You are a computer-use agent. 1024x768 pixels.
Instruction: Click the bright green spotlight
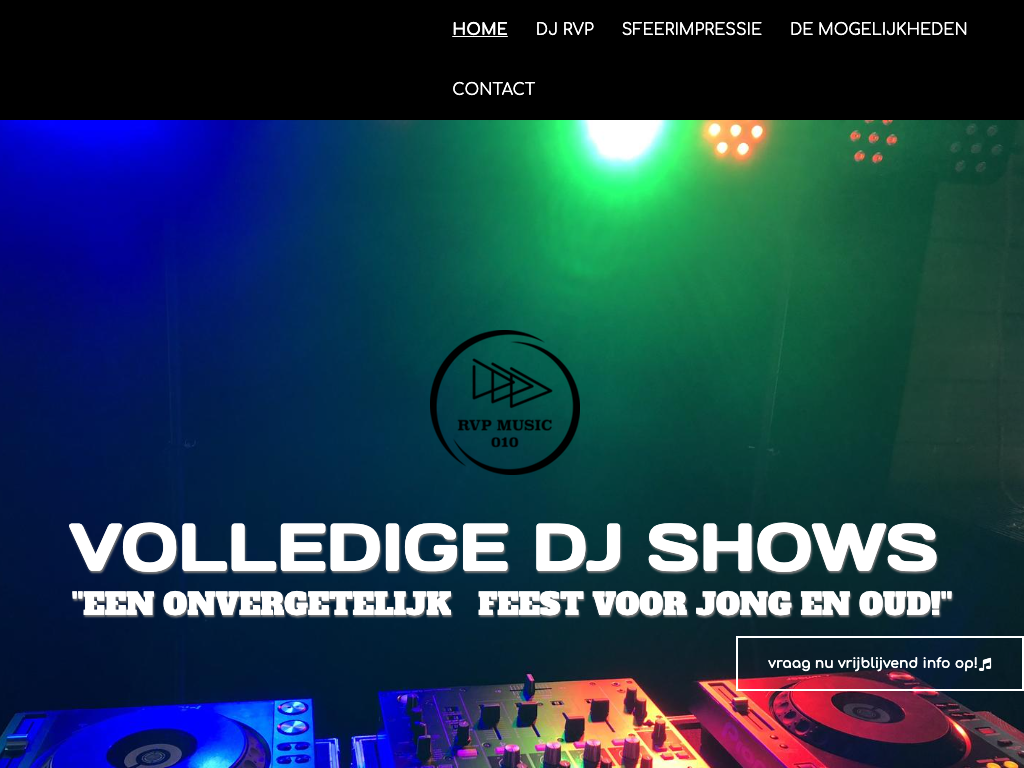point(624,138)
